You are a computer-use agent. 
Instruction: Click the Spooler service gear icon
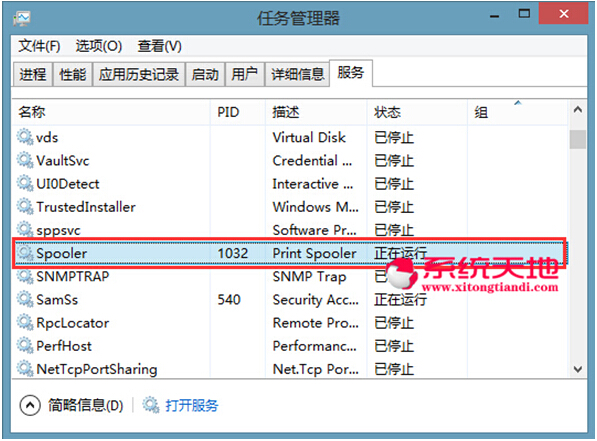tap(25, 253)
